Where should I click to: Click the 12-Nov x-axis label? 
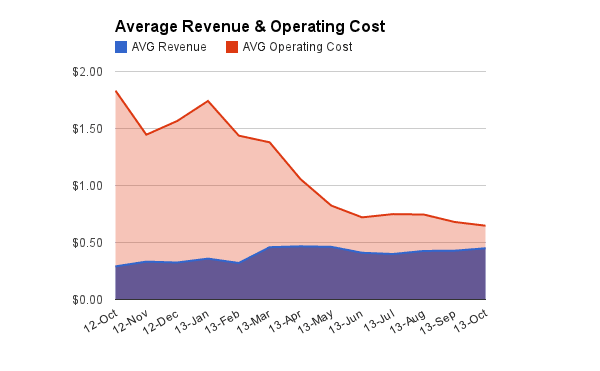pos(130,322)
